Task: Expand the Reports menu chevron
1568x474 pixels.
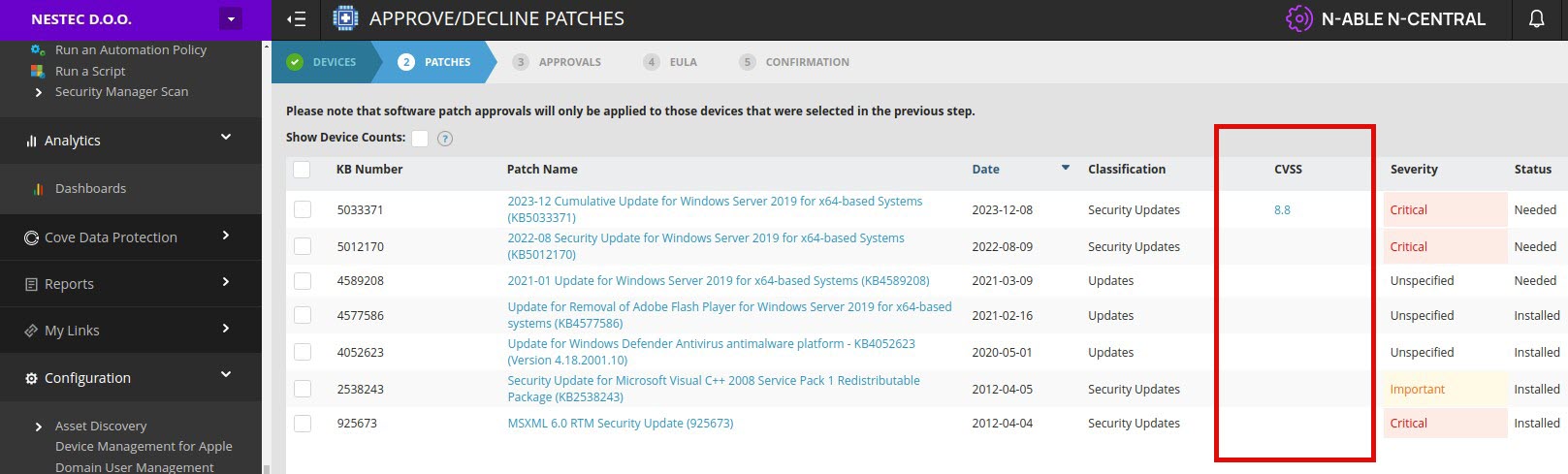Action: coord(226,282)
